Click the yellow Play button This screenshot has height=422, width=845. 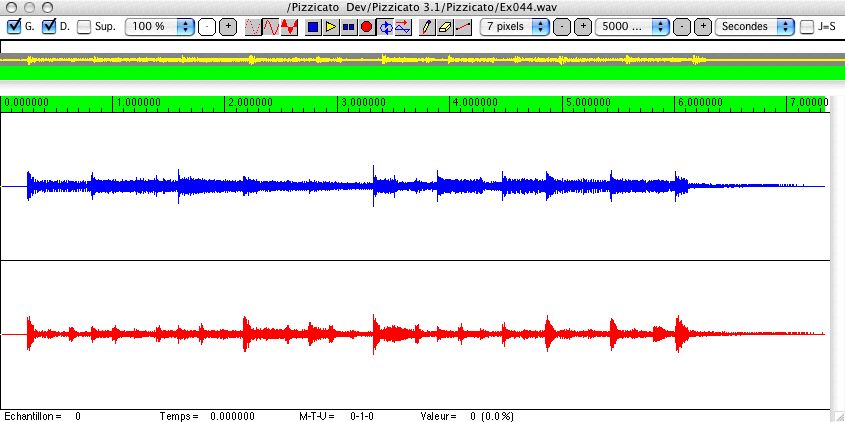click(x=331, y=27)
